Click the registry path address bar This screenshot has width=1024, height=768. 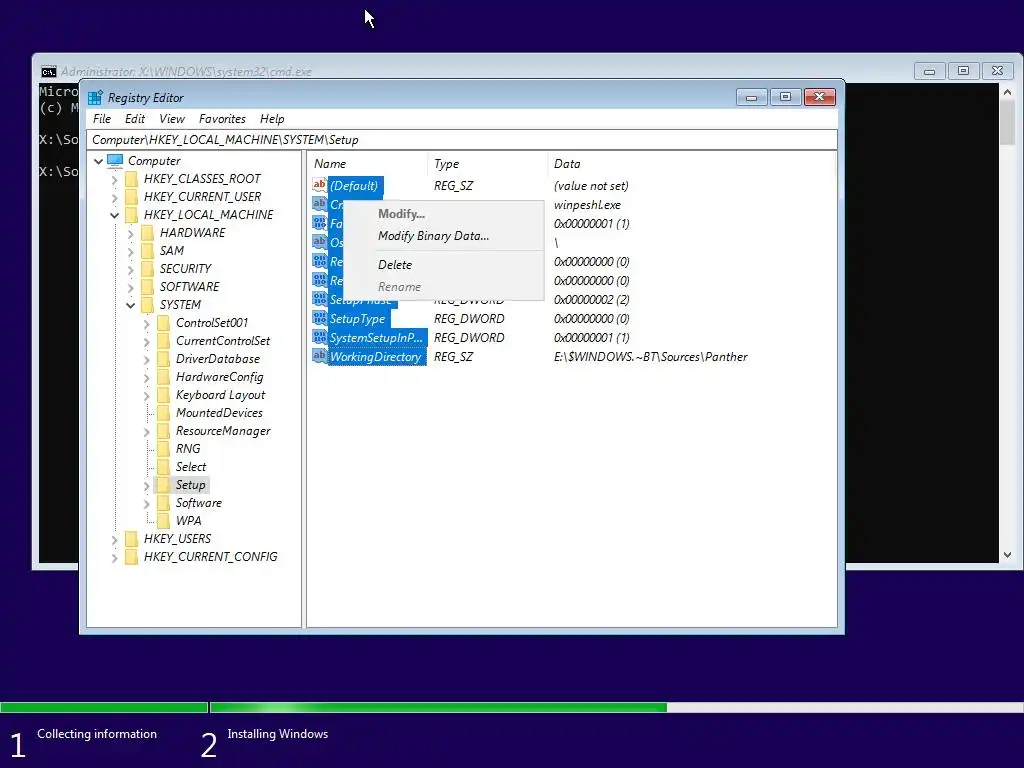pos(462,140)
